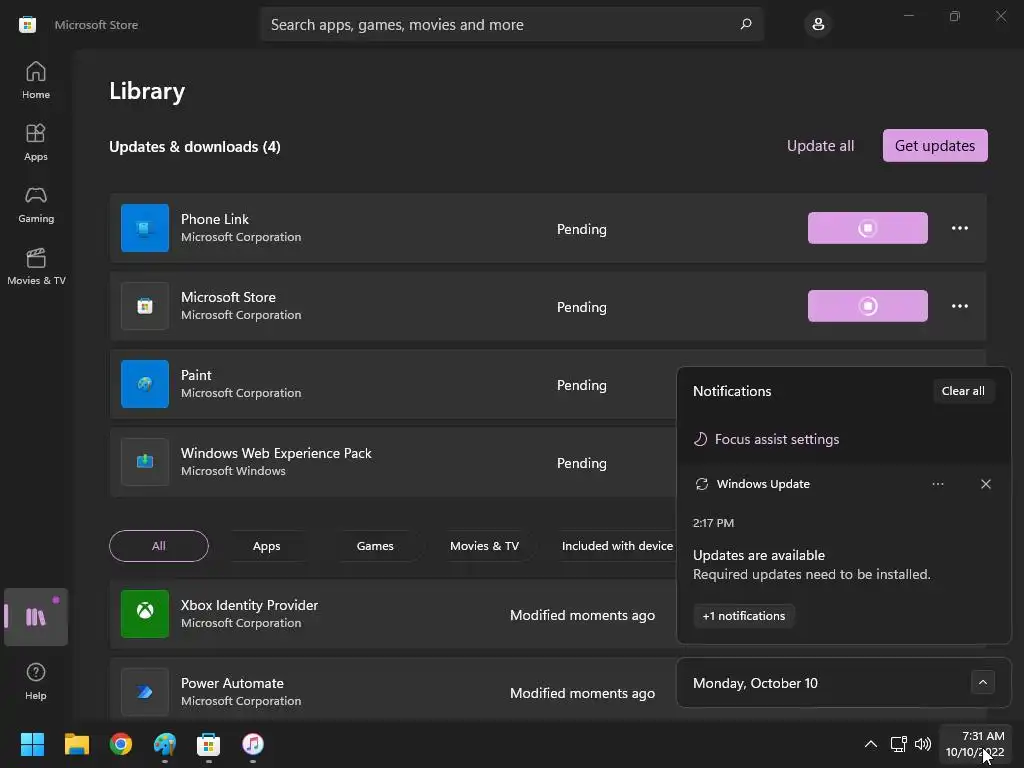1024x768 pixels.
Task: Click the Monday, October 10 date header
Action: [755, 683]
